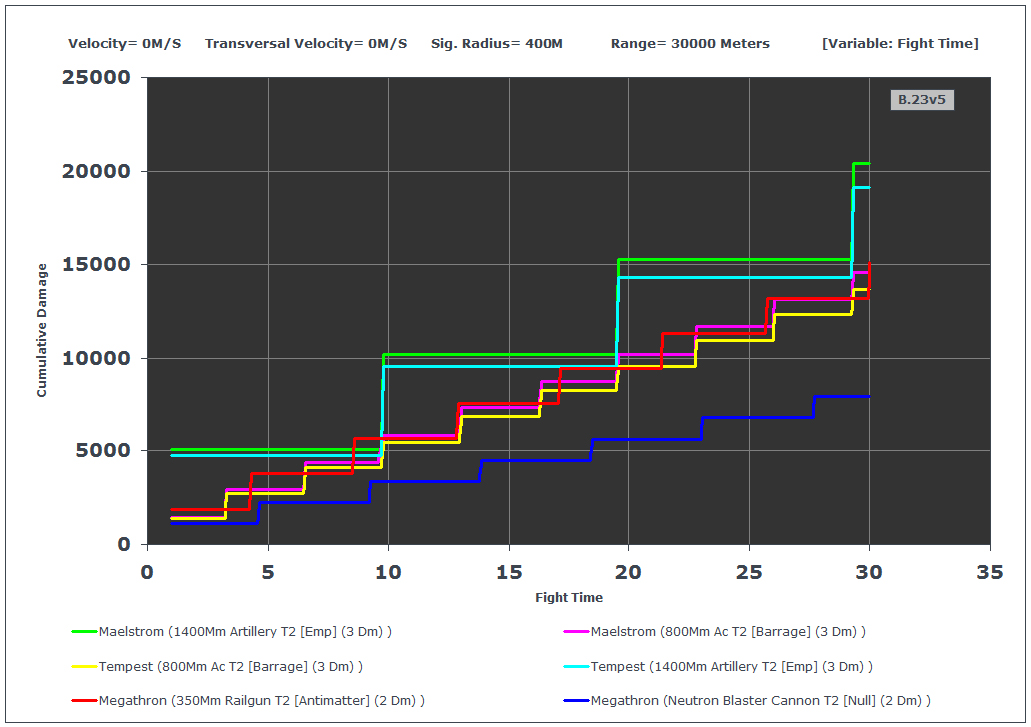Click the green Maelstrom 1400mm Artillery legend swatch

[x=84, y=632]
